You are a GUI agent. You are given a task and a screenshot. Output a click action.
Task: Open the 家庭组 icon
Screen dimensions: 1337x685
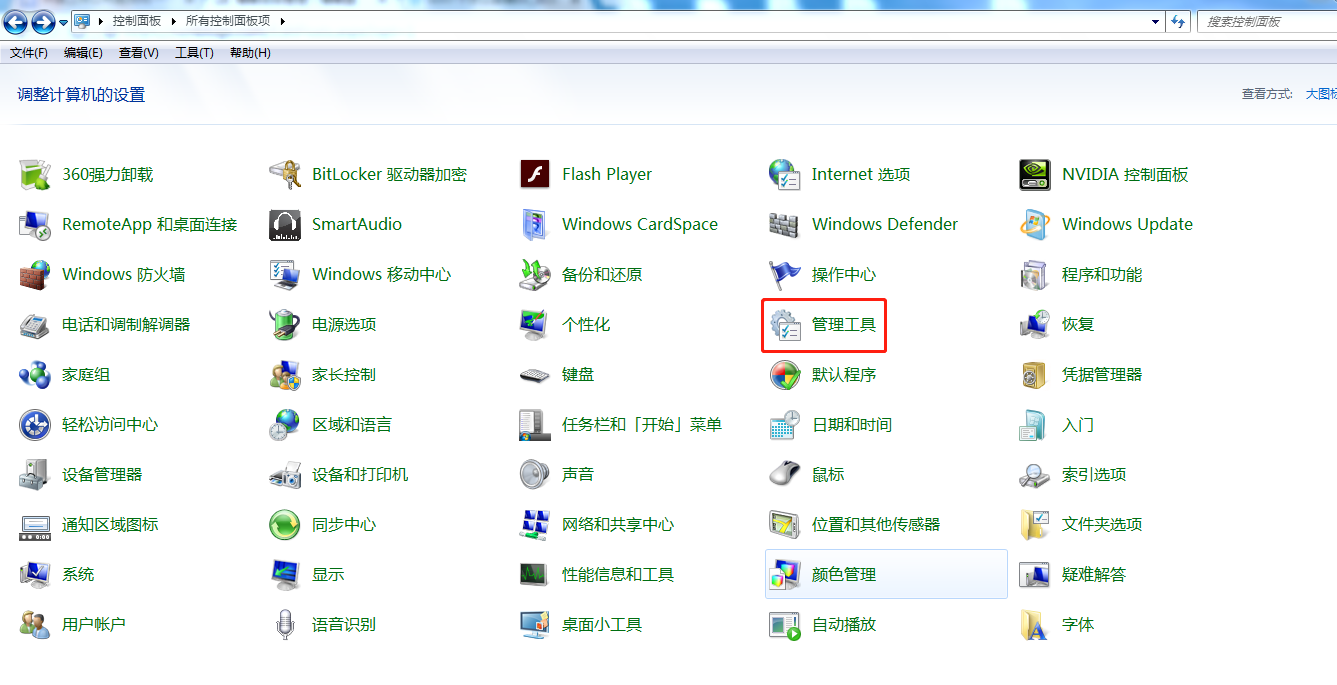coord(35,374)
